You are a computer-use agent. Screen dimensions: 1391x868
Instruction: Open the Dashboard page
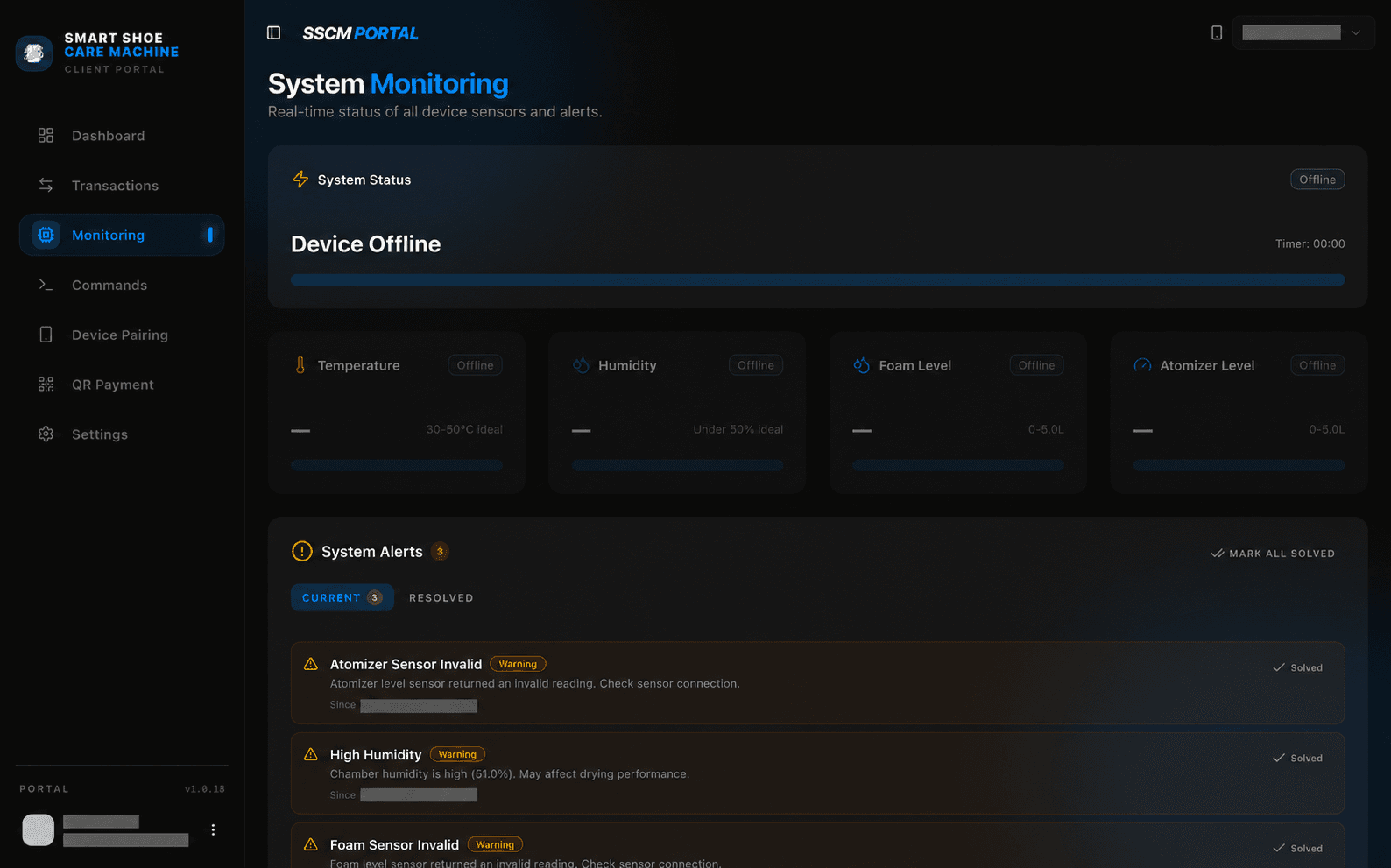click(x=122, y=136)
